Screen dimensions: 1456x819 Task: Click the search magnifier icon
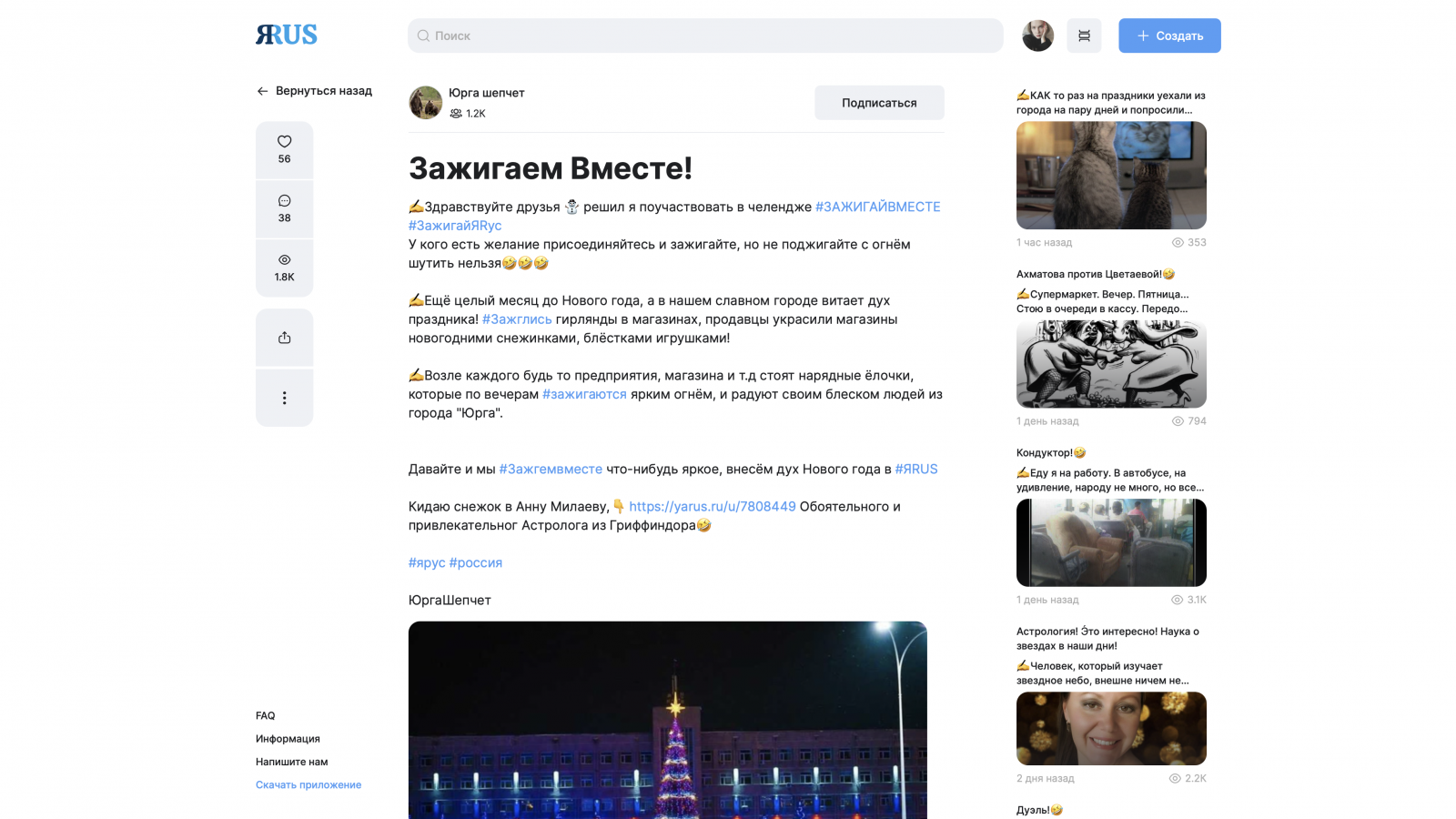(x=423, y=35)
